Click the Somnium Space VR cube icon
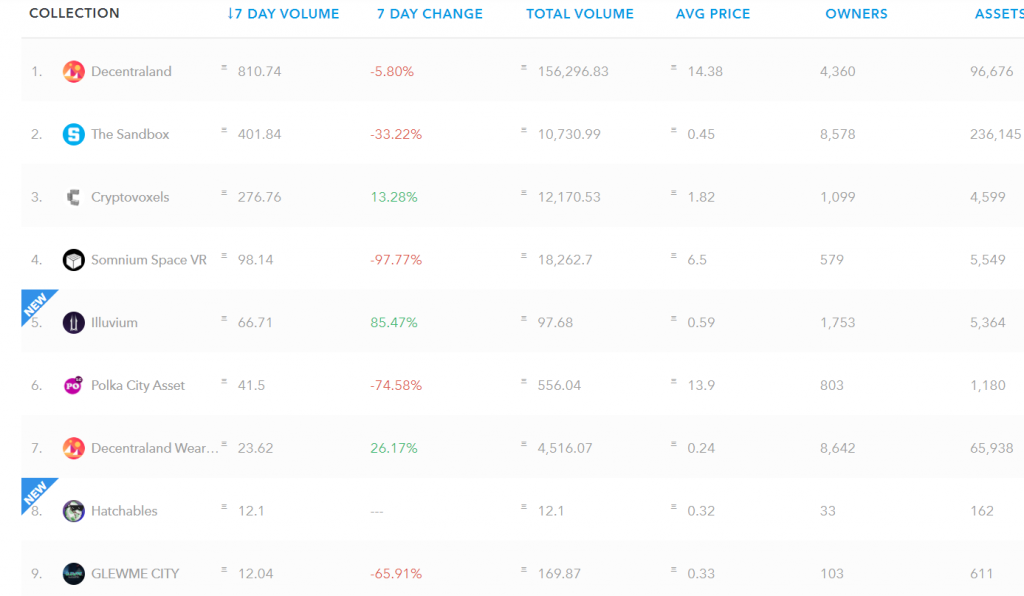 (x=73, y=260)
